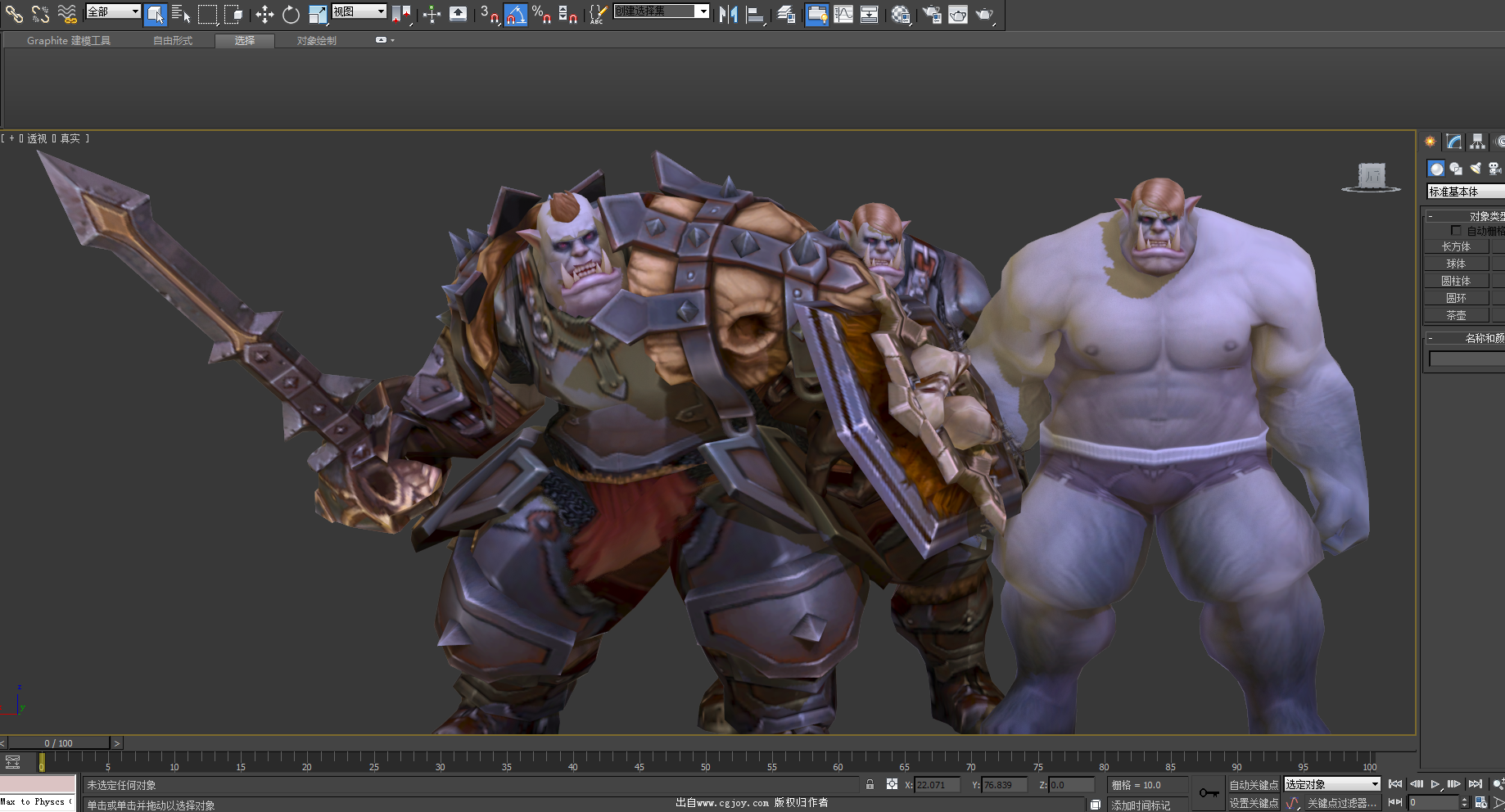Open the Curve Editor icon

(x=843, y=14)
